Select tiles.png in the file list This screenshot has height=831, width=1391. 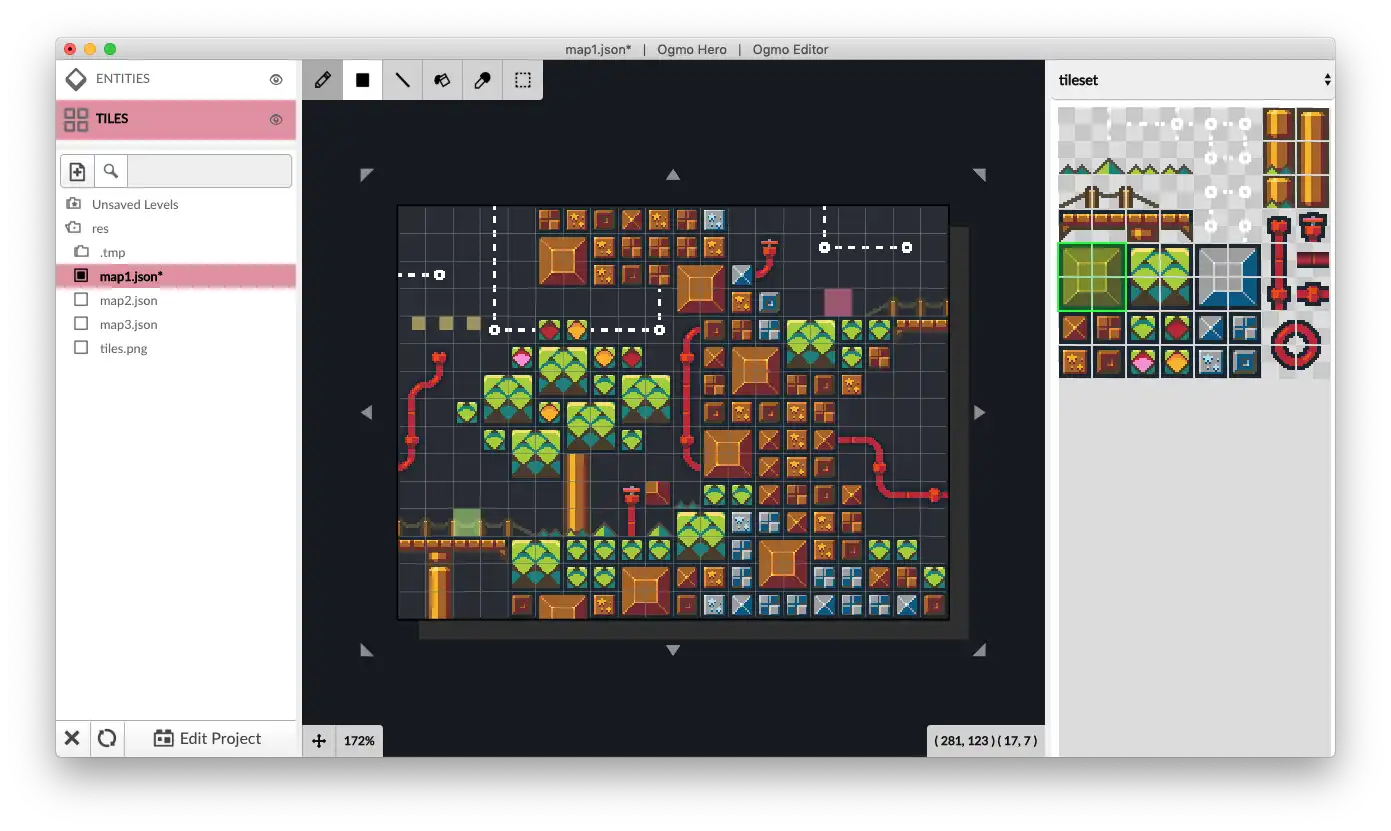(176, 348)
